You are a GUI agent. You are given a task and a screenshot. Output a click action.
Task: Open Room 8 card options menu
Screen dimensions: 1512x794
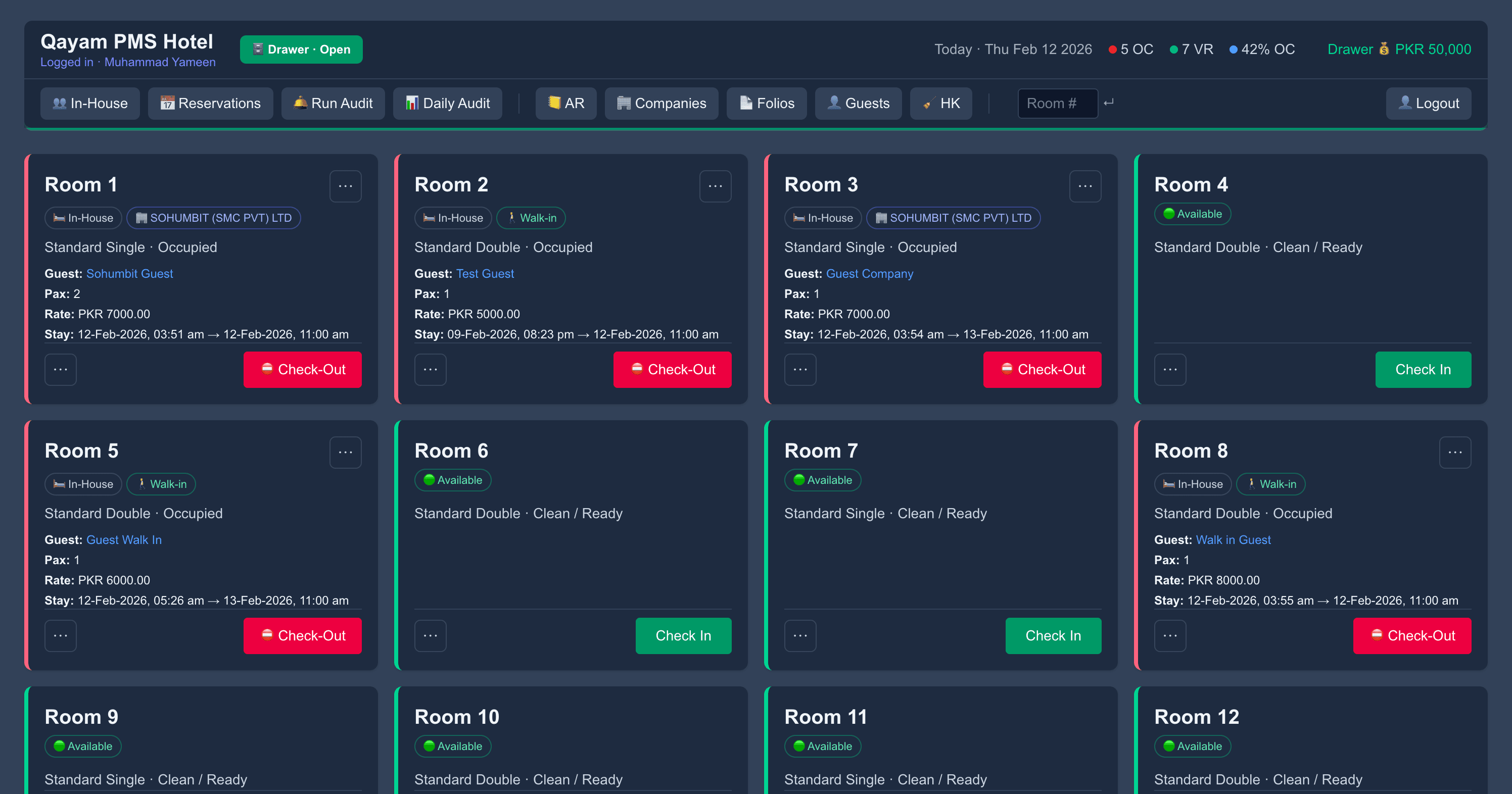[x=1455, y=452]
